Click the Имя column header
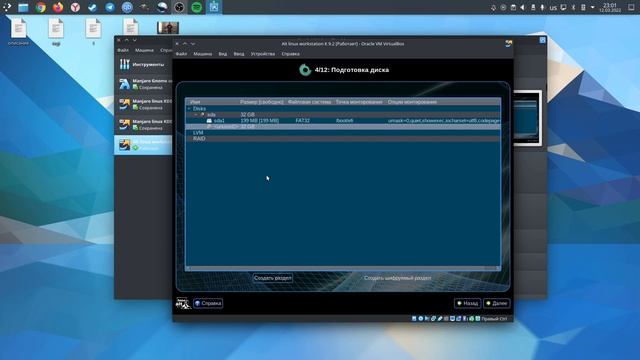Image resolution: width=640 pixels, height=360 pixels. (x=195, y=102)
